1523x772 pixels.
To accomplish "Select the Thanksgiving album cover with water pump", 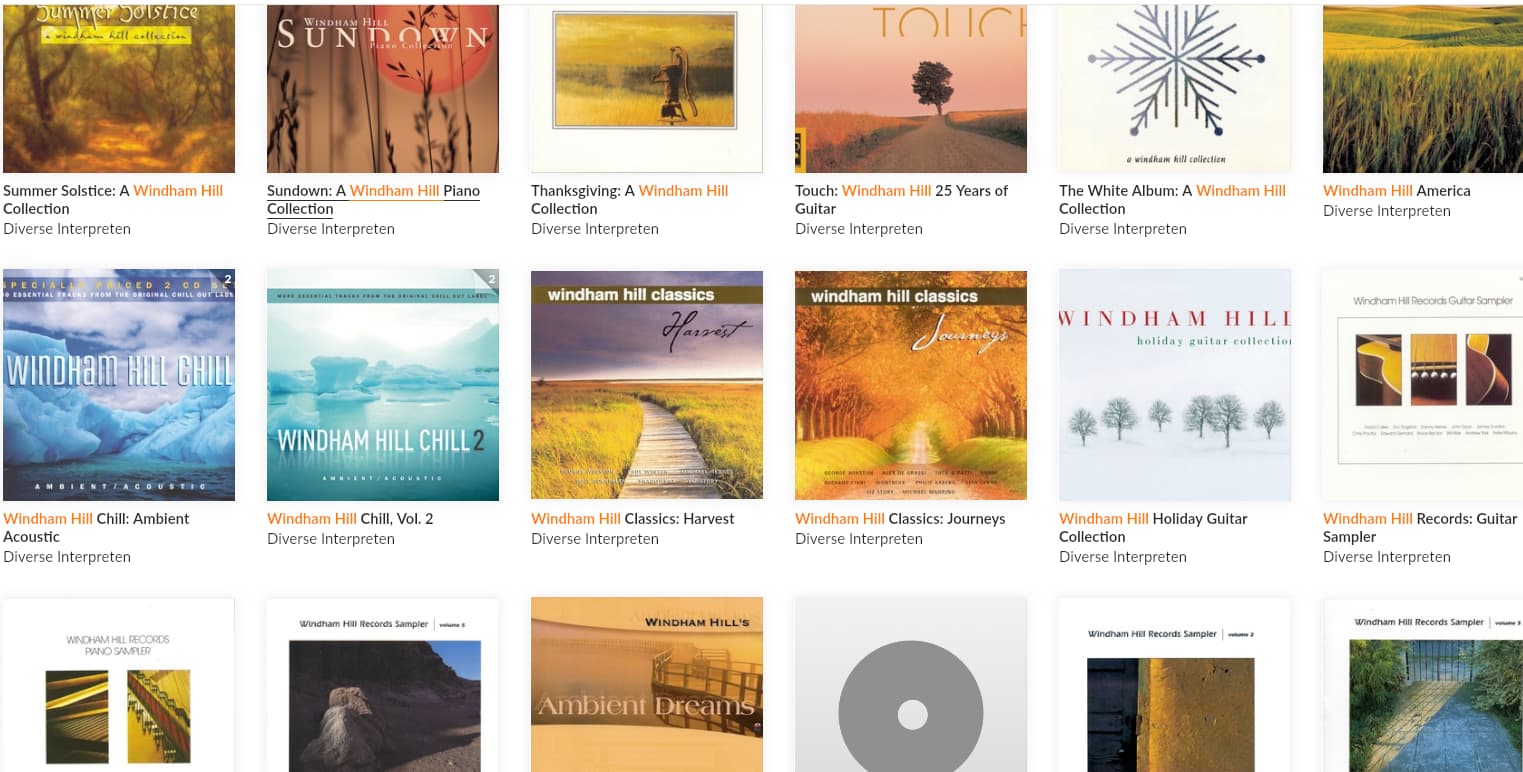I will 647,88.
